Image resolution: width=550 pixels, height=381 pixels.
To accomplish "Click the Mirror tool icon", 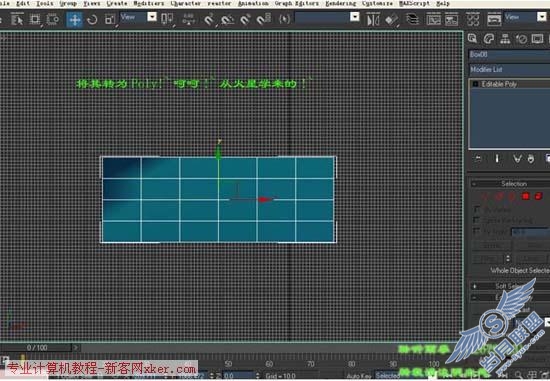I will [x=373, y=19].
